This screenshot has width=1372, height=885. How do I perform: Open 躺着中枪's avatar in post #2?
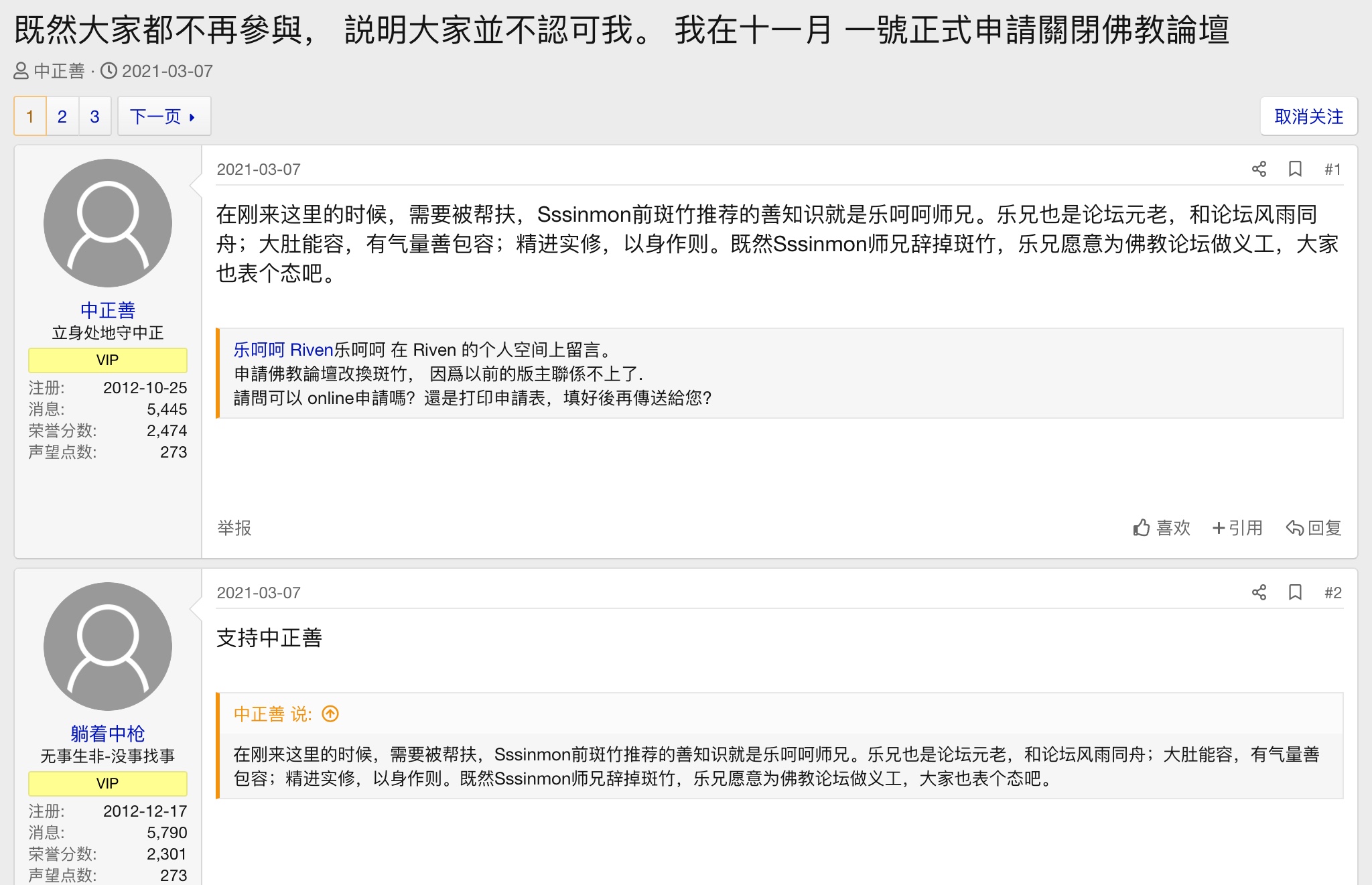(108, 646)
